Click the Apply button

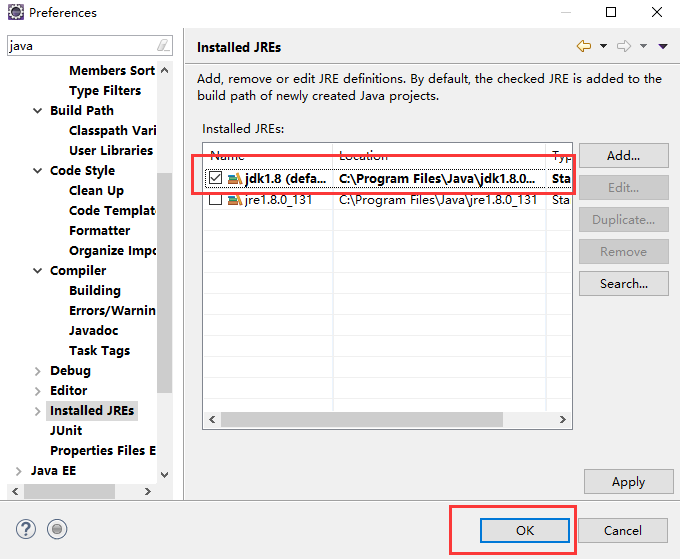628,482
